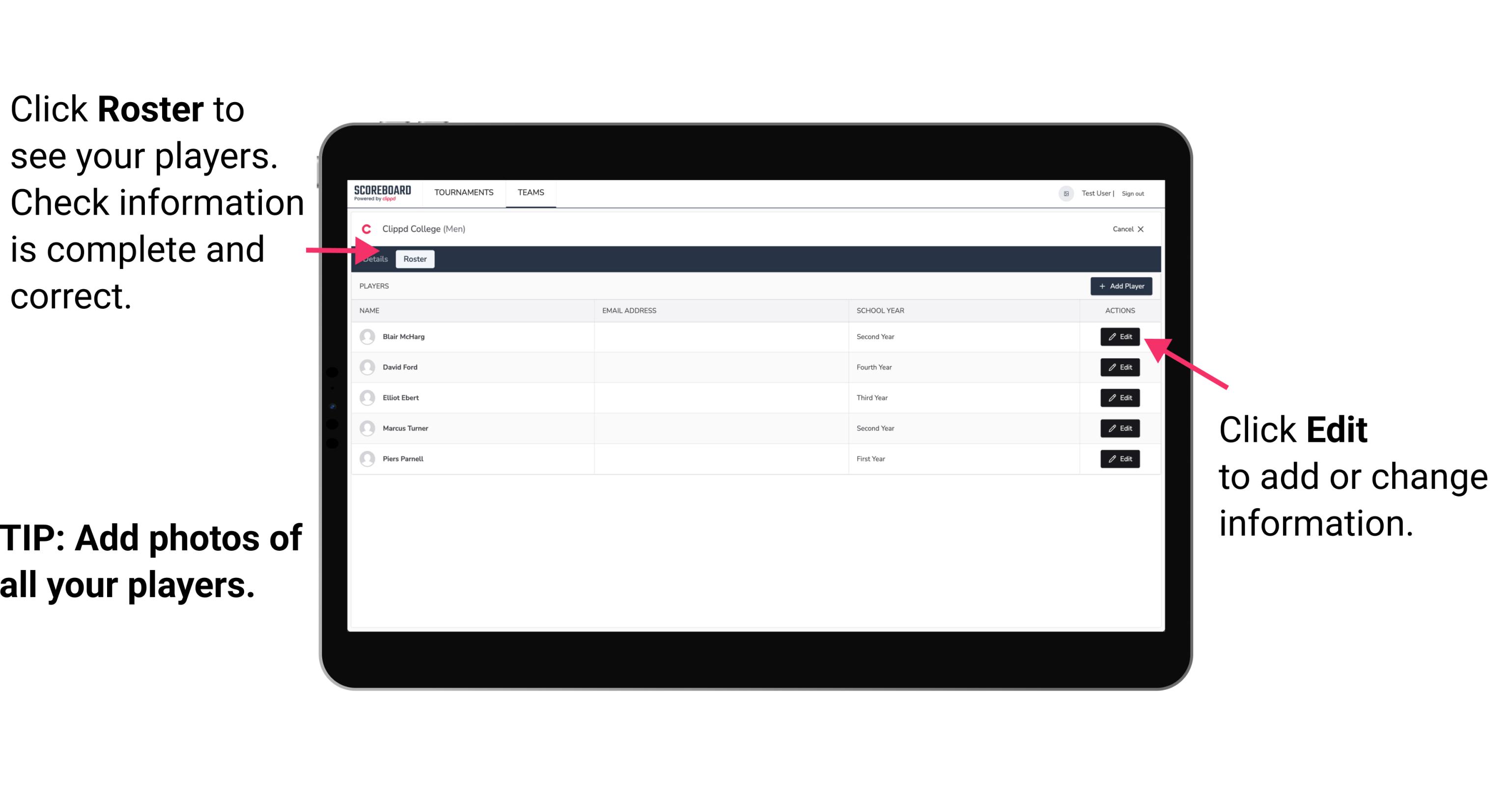This screenshot has height=812, width=1510.
Task: Switch to the Roster tab
Action: 414,259
